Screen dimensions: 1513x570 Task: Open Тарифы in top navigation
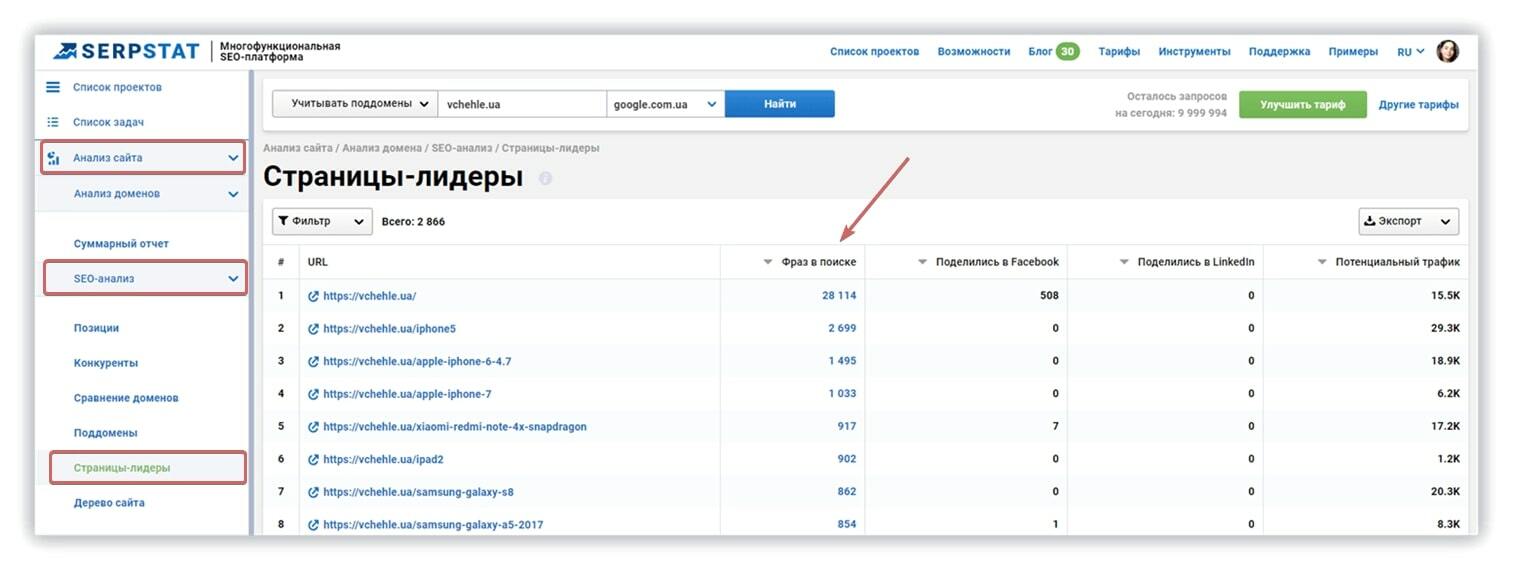tap(1119, 52)
